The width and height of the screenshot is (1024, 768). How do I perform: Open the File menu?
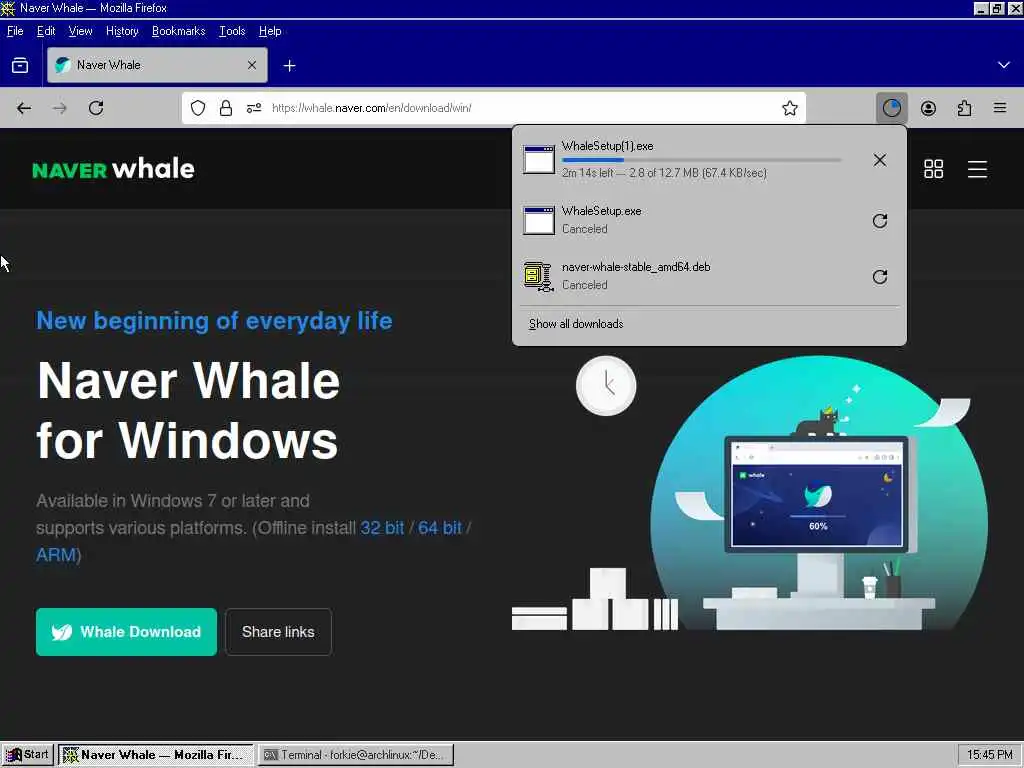[14, 31]
